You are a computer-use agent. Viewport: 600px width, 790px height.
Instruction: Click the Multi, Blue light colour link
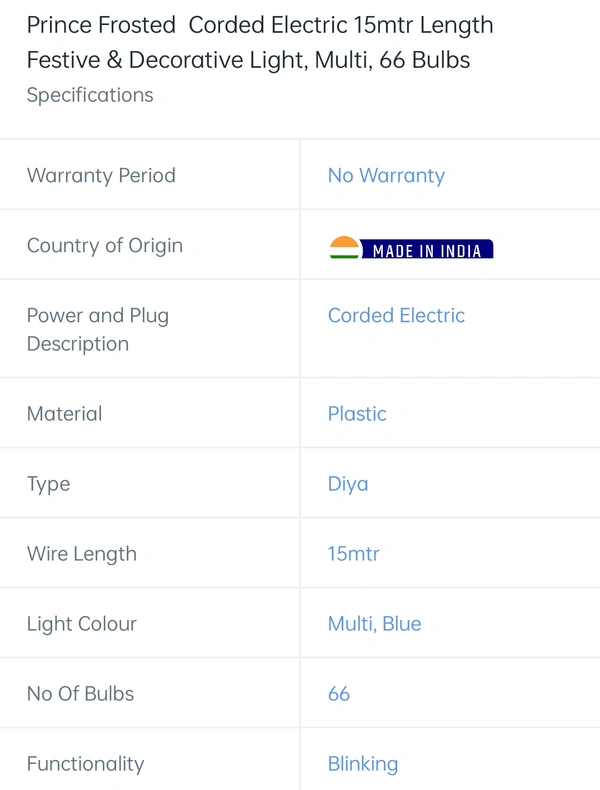tap(374, 623)
